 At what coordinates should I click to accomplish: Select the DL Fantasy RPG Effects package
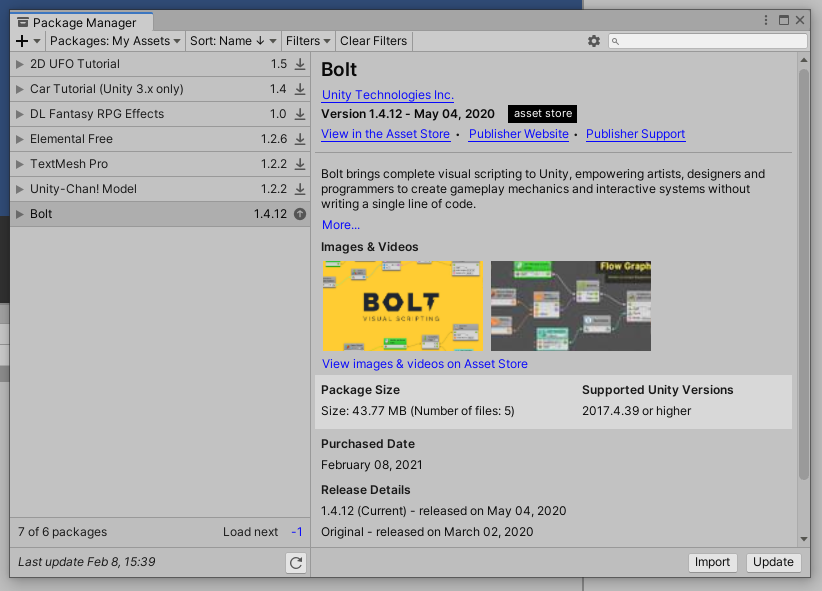(x=160, y=114)
